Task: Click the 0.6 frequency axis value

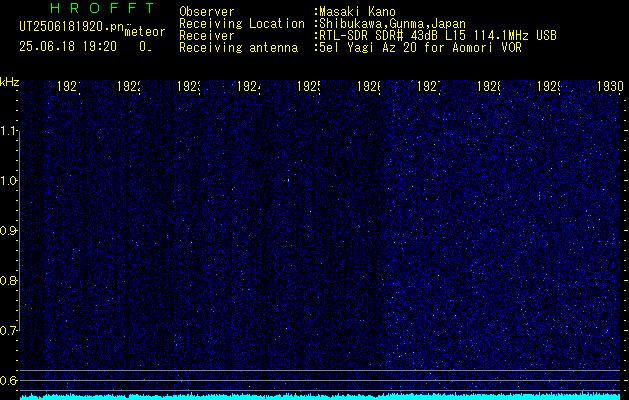Action: 8,380
